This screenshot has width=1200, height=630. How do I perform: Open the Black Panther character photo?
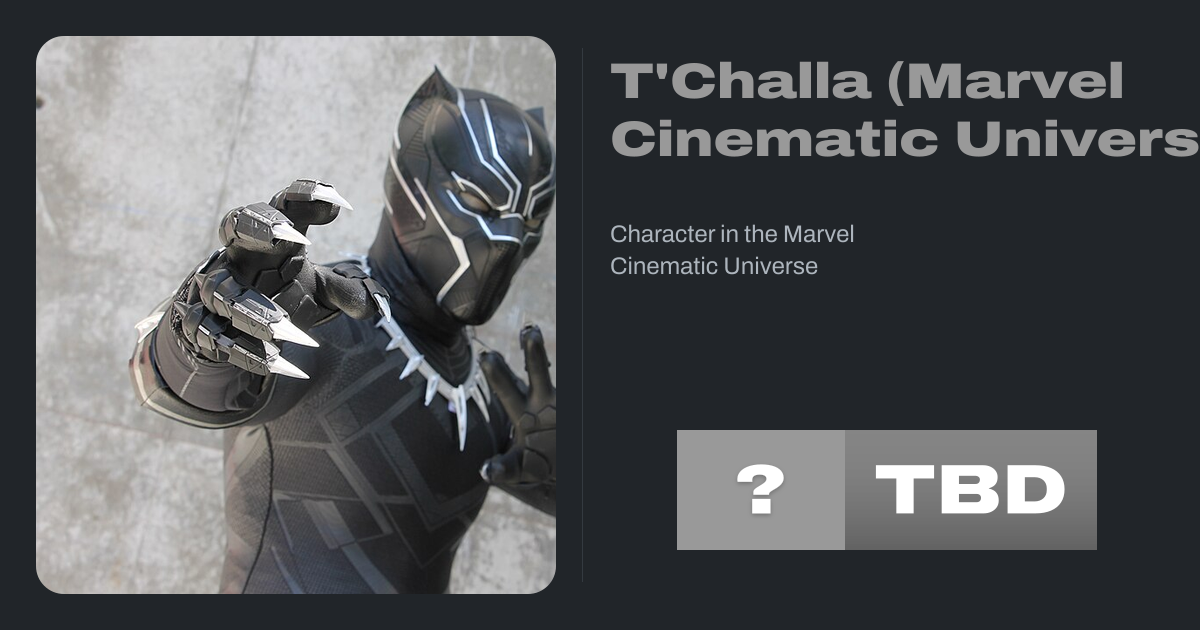pos(296,315)
